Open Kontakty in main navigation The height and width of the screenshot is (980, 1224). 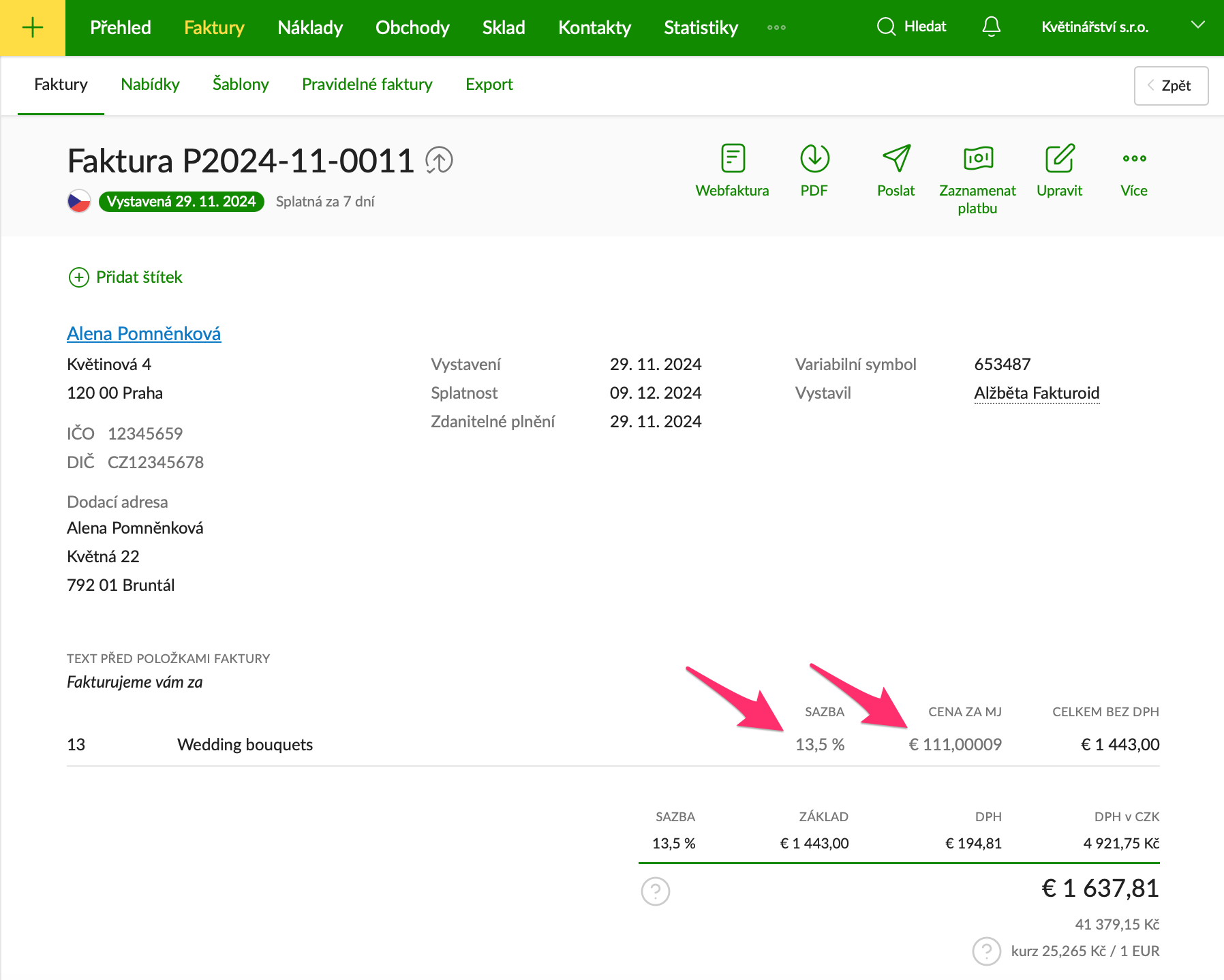[x=594, y=27]
